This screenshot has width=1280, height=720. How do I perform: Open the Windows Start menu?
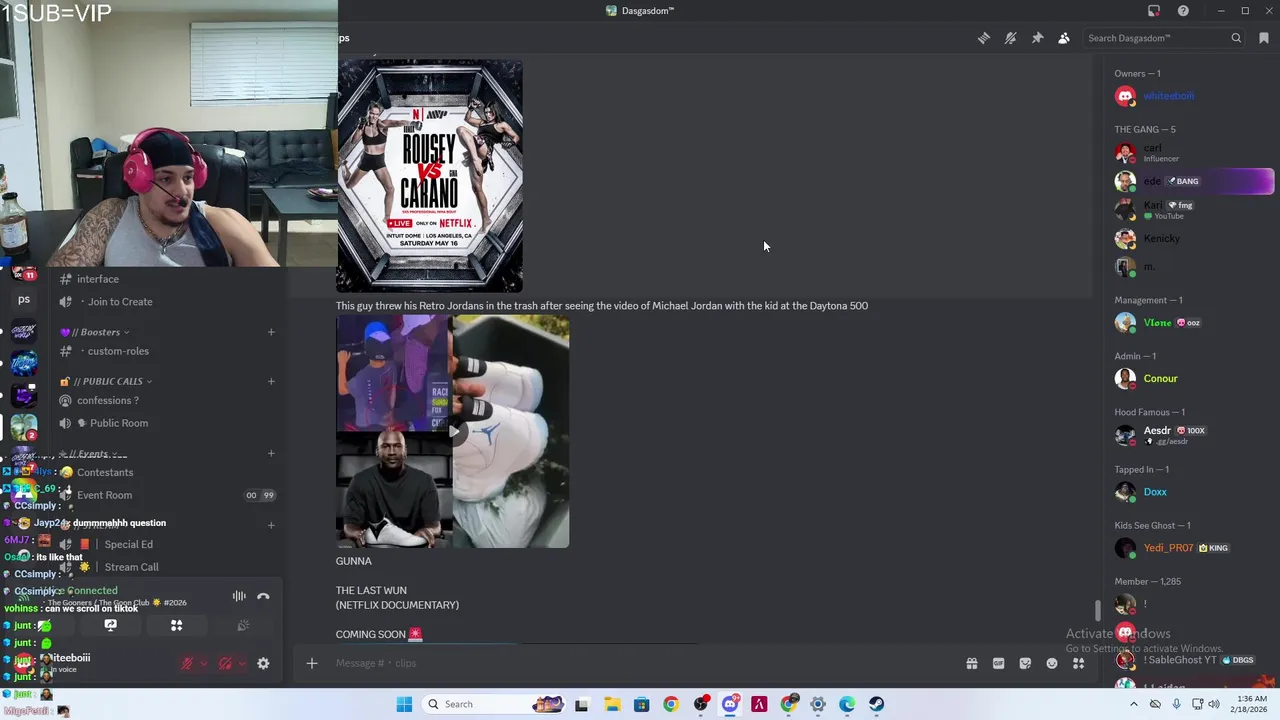404,704
